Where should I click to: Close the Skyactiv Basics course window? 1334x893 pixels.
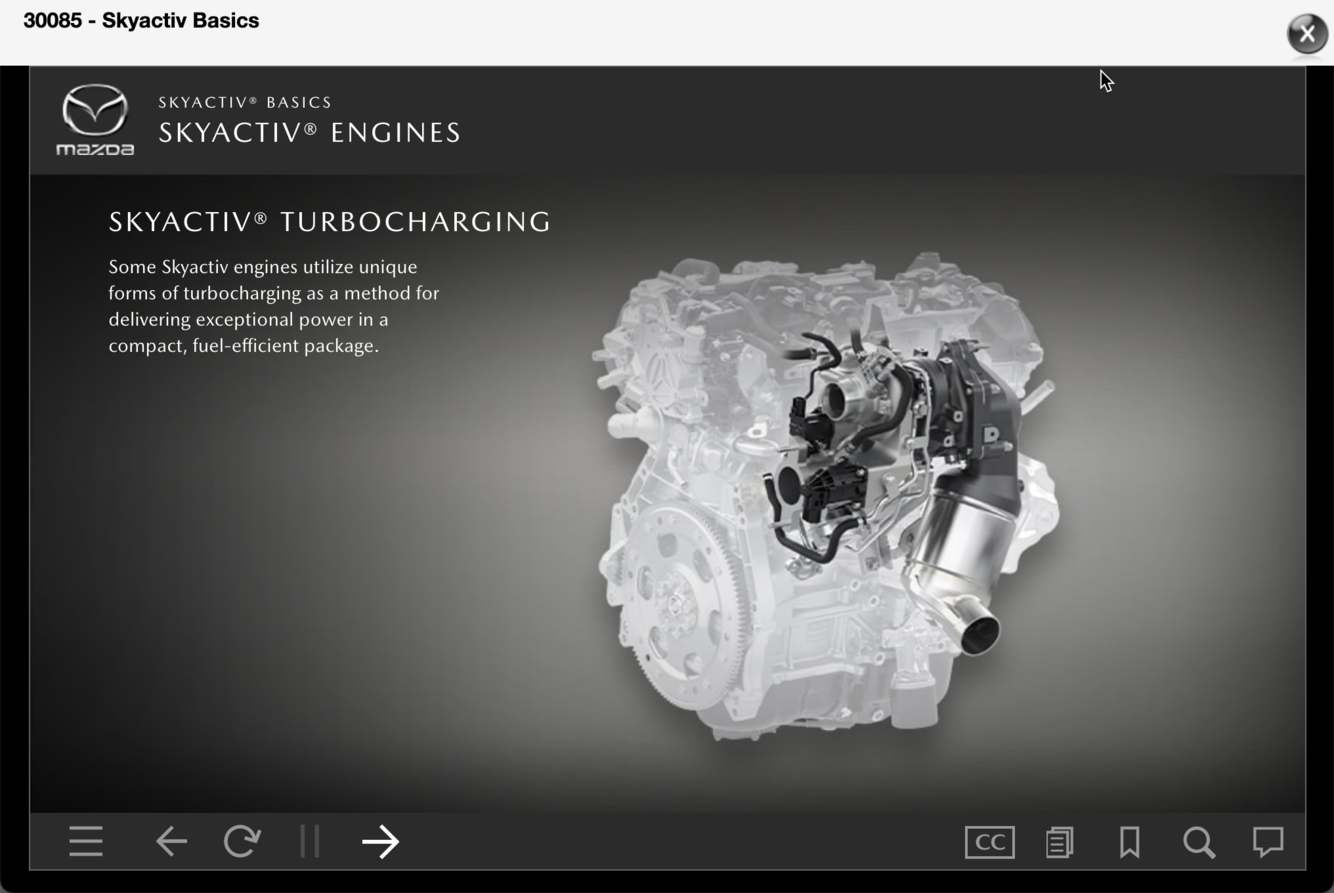[x=1307, y=34]
